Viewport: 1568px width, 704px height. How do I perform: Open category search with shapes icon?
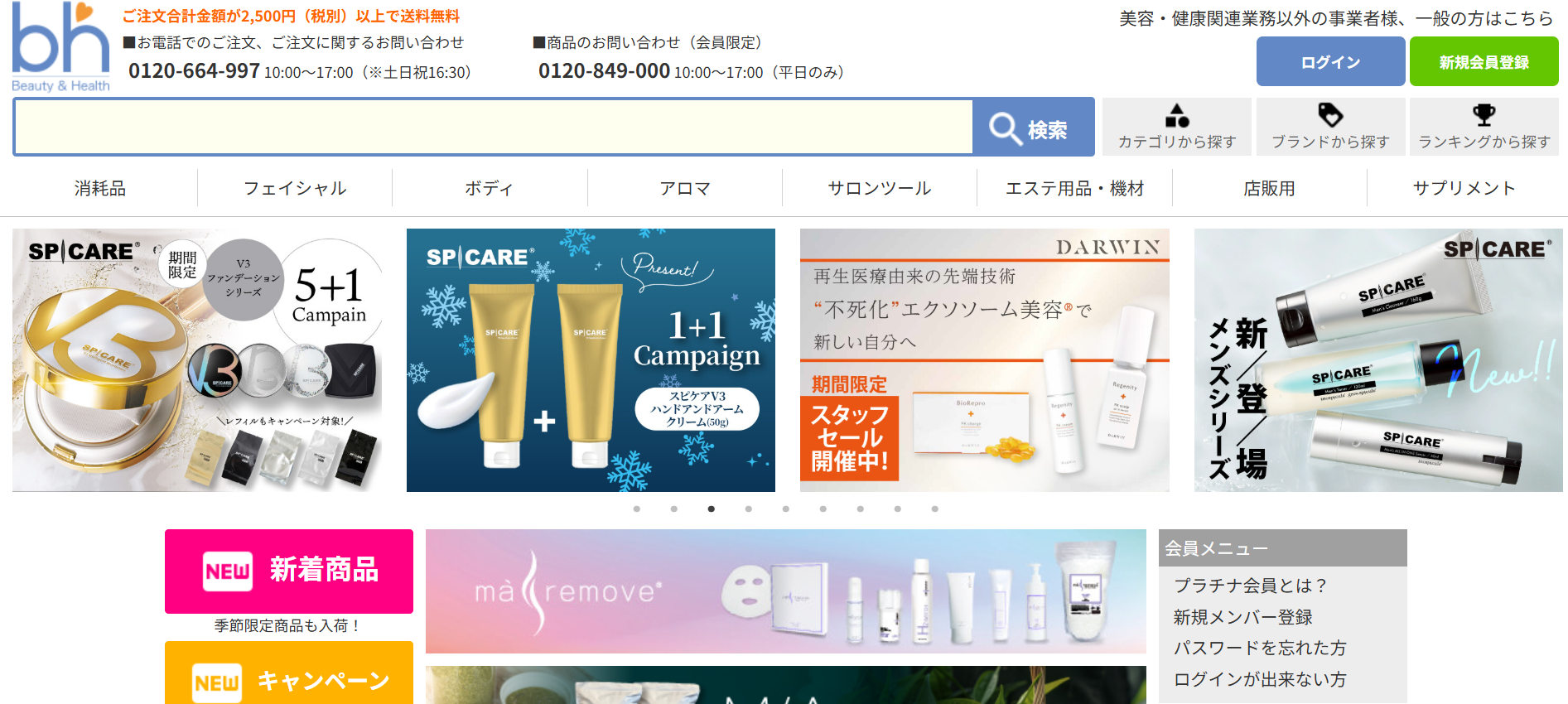pos(1176,128)
